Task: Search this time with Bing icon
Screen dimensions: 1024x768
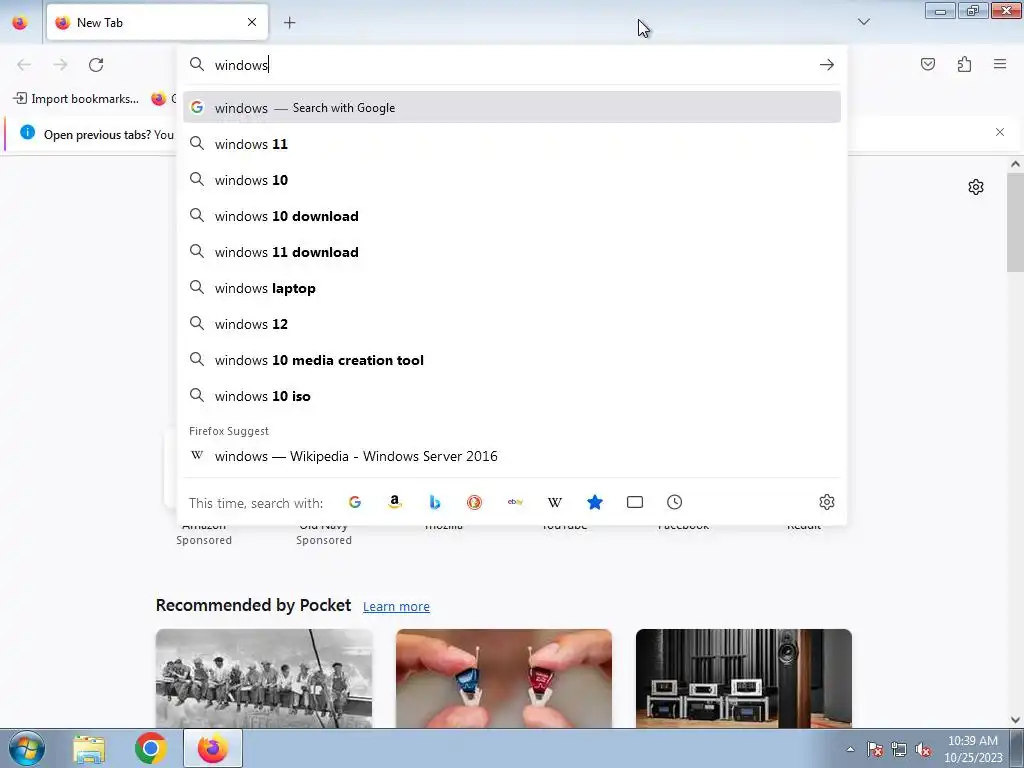Action: pos(434,502)
